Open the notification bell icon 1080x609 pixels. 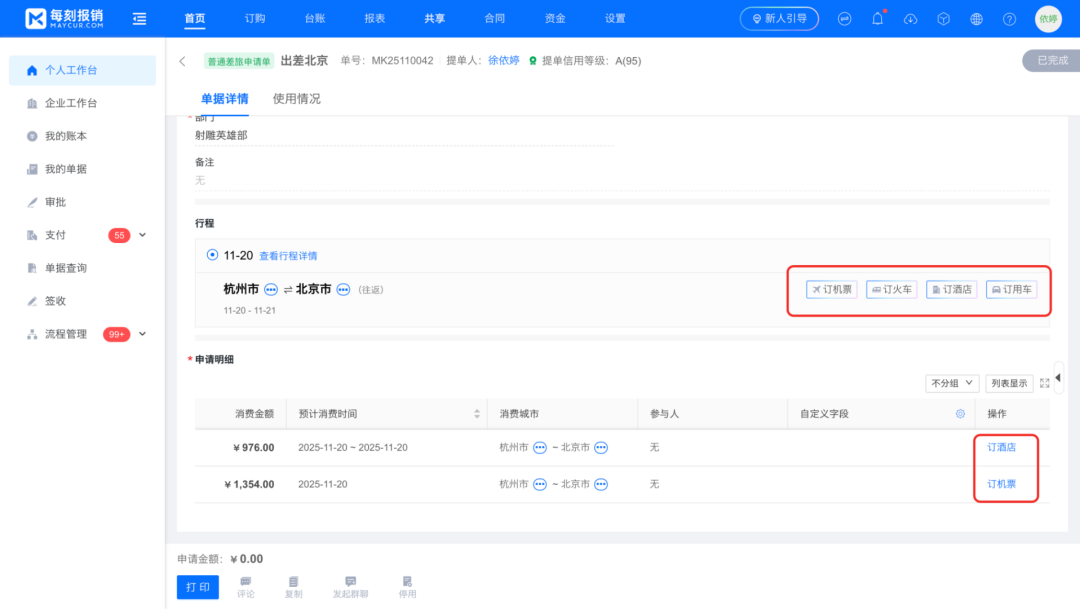(x=877, y=18)
